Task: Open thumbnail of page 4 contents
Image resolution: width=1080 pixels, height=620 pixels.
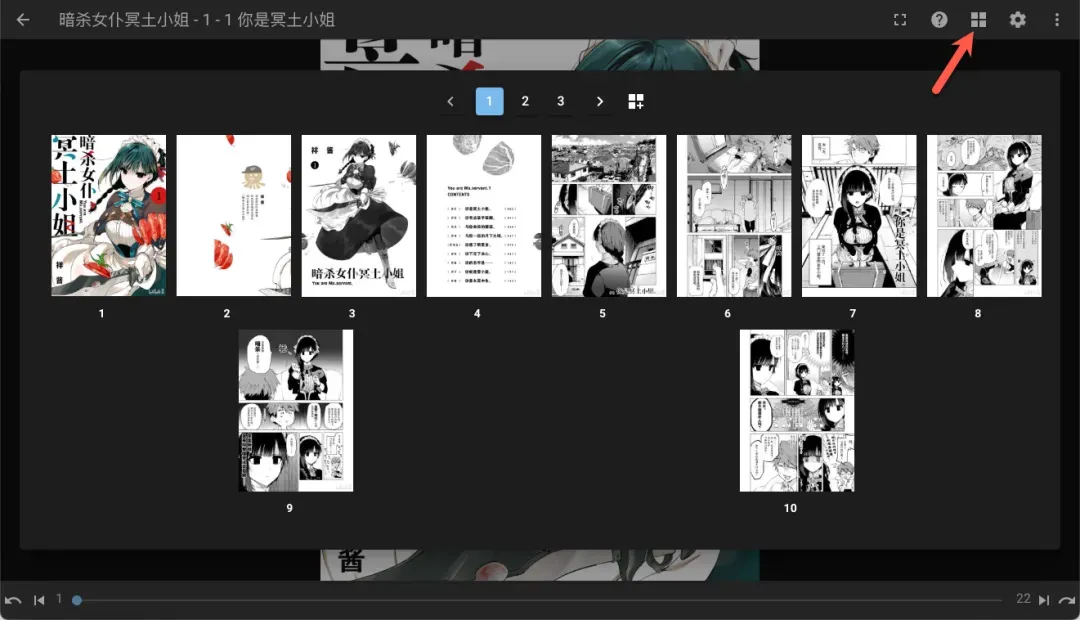Action: coord(484,216)
